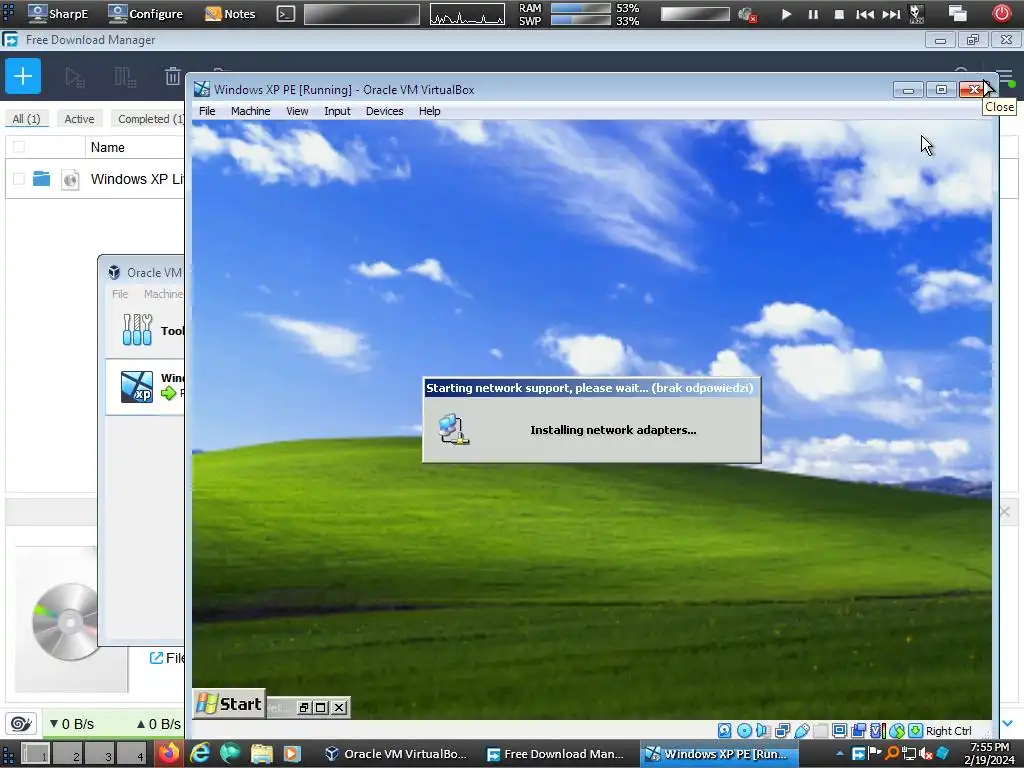The height and width of the screenshot is (768, 1024).
Task: Launch Internet Explorer from the taskbar
Action: point(200,753)
